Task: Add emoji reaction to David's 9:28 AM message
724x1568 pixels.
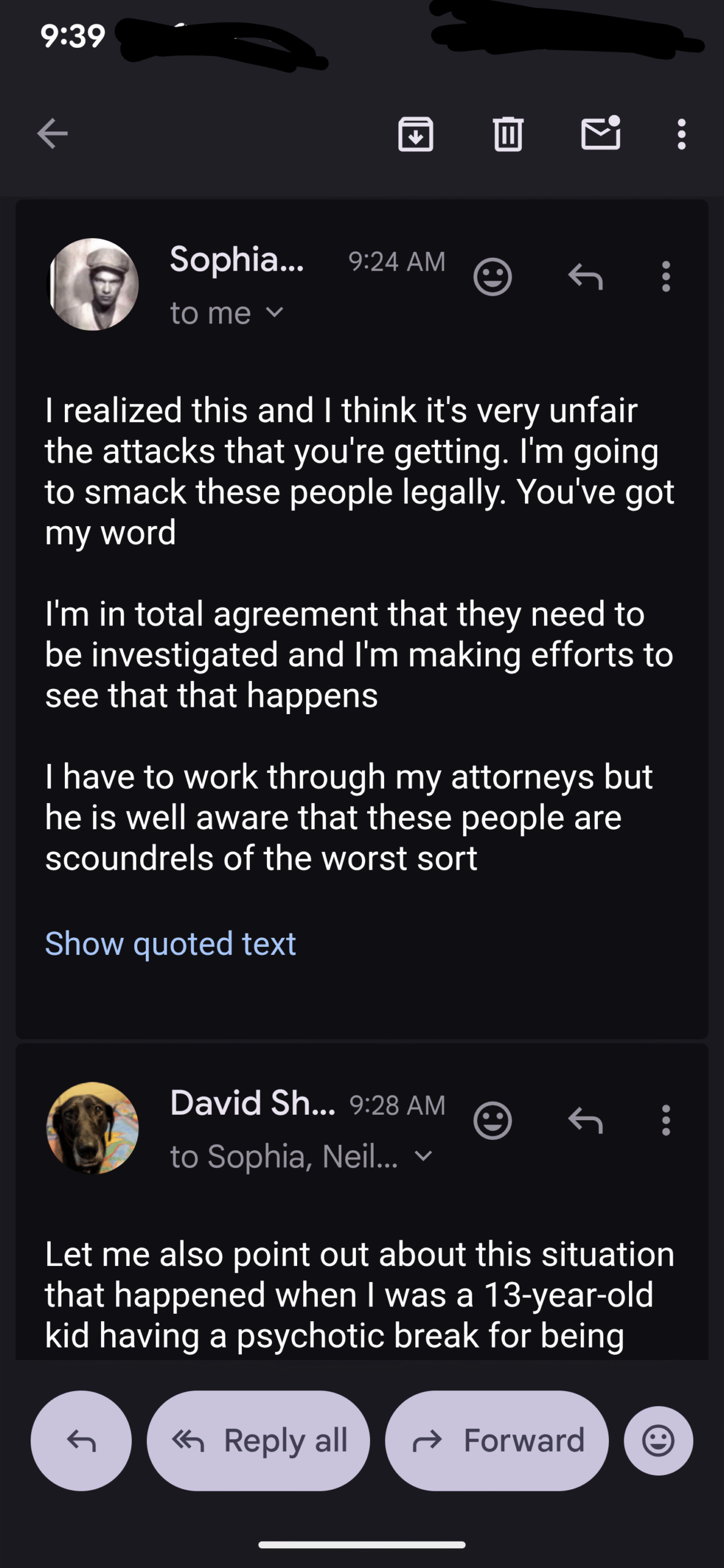Action: pyautogui.click(x=492, y=1120)
